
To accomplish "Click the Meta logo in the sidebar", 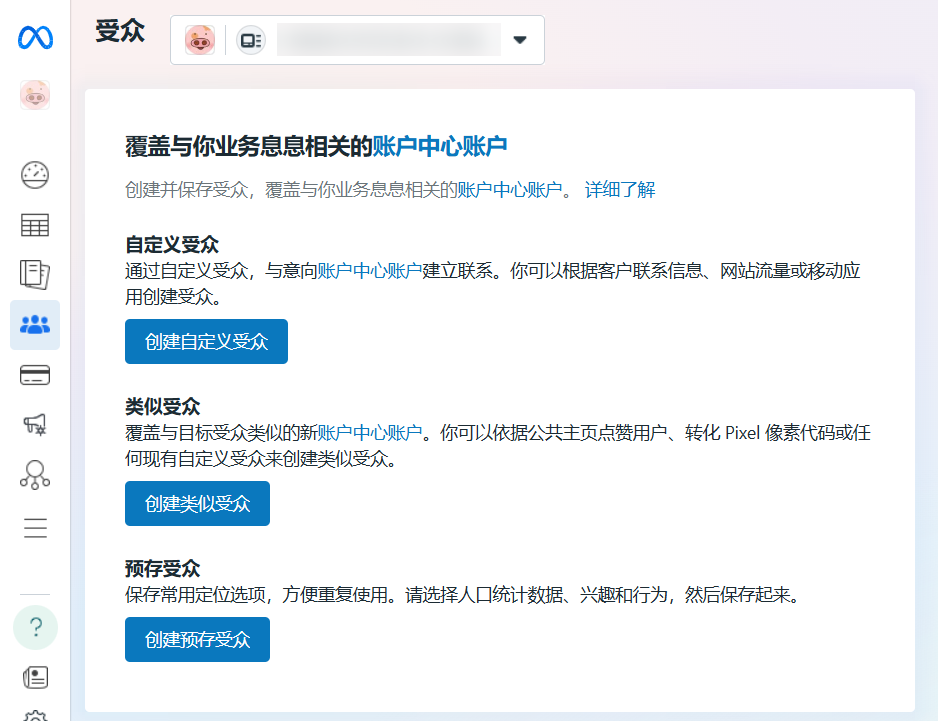I will point(35,38).
